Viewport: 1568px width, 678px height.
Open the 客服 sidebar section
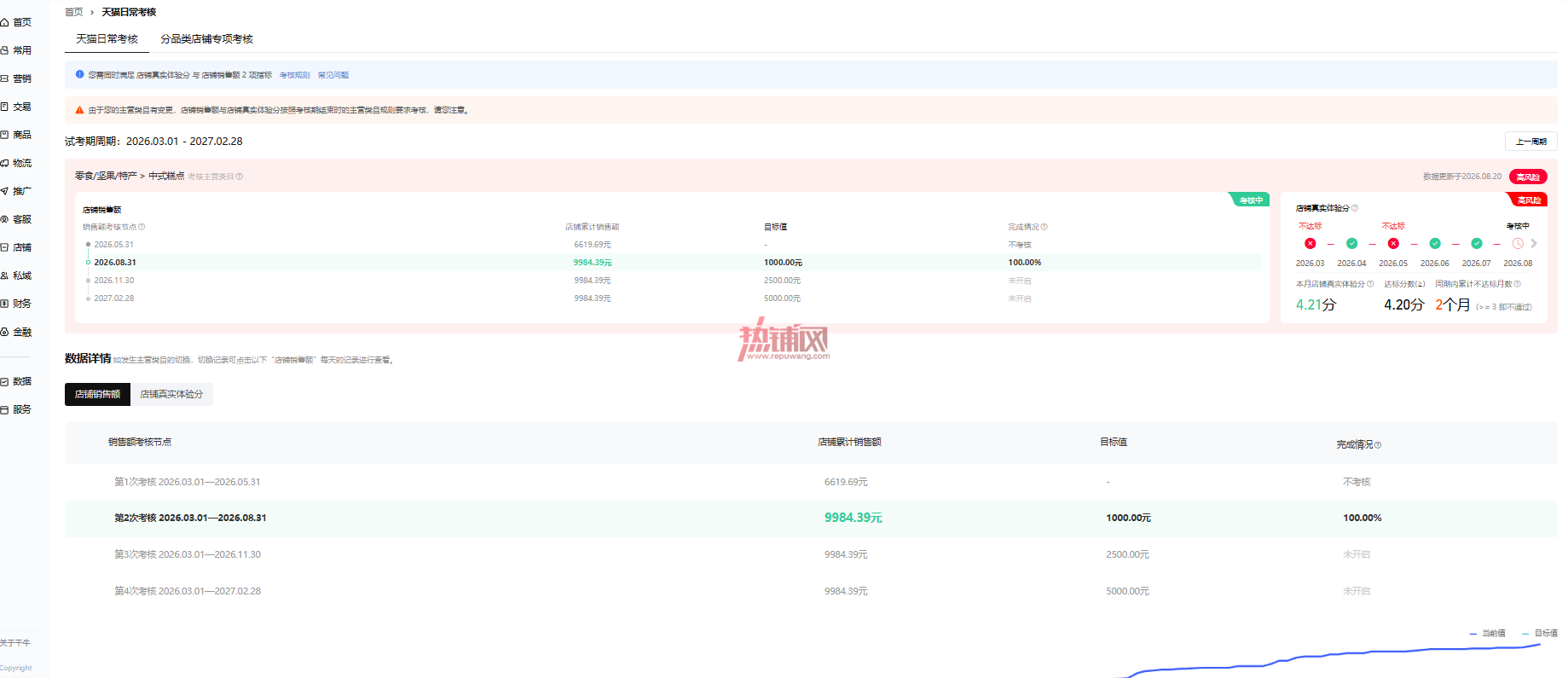point(16,219)
